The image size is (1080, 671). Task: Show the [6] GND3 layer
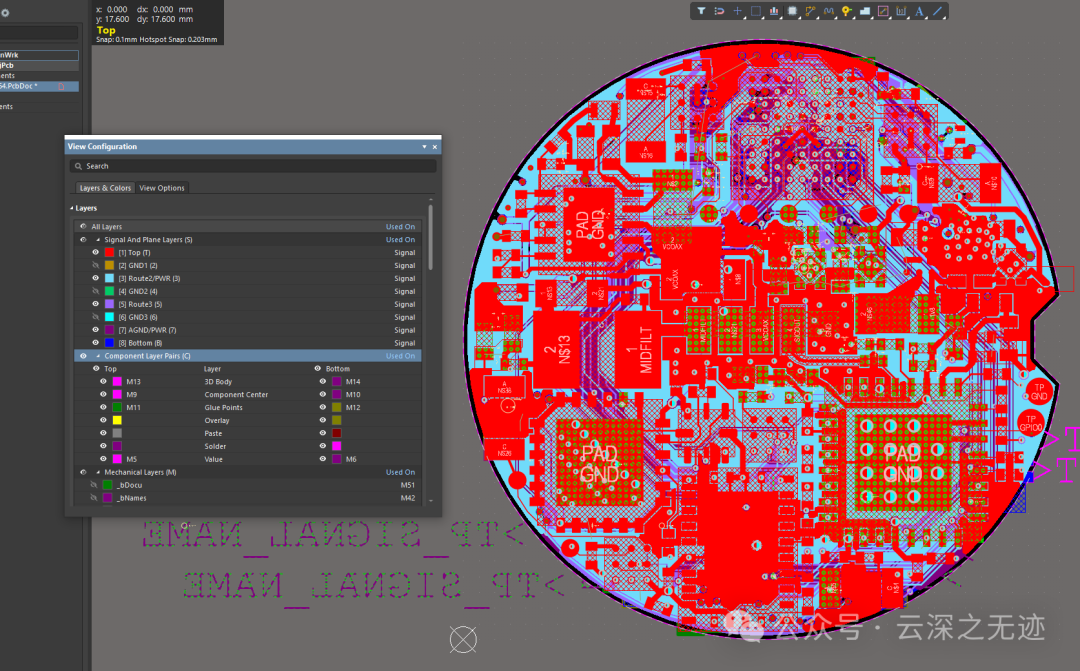pyautogui.click(x=96, y=317)
